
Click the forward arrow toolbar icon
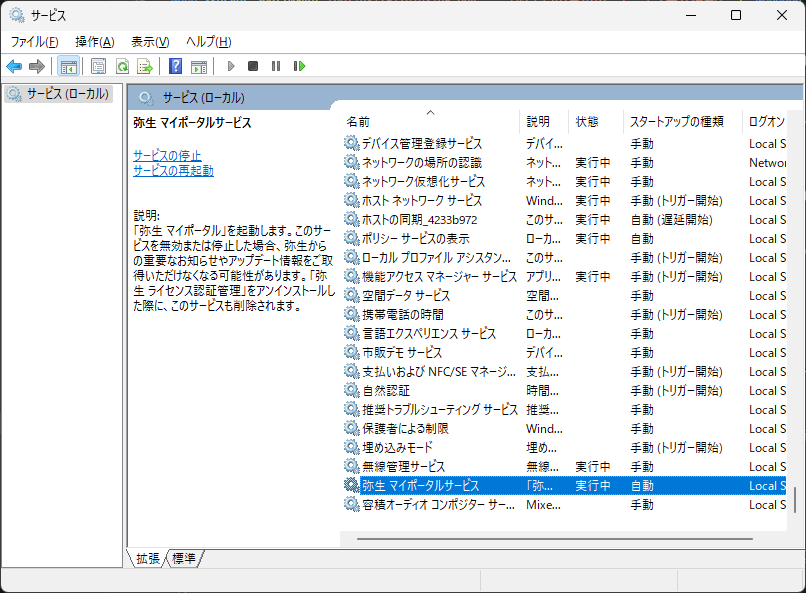pyautogui.click(x=37, y=66)
